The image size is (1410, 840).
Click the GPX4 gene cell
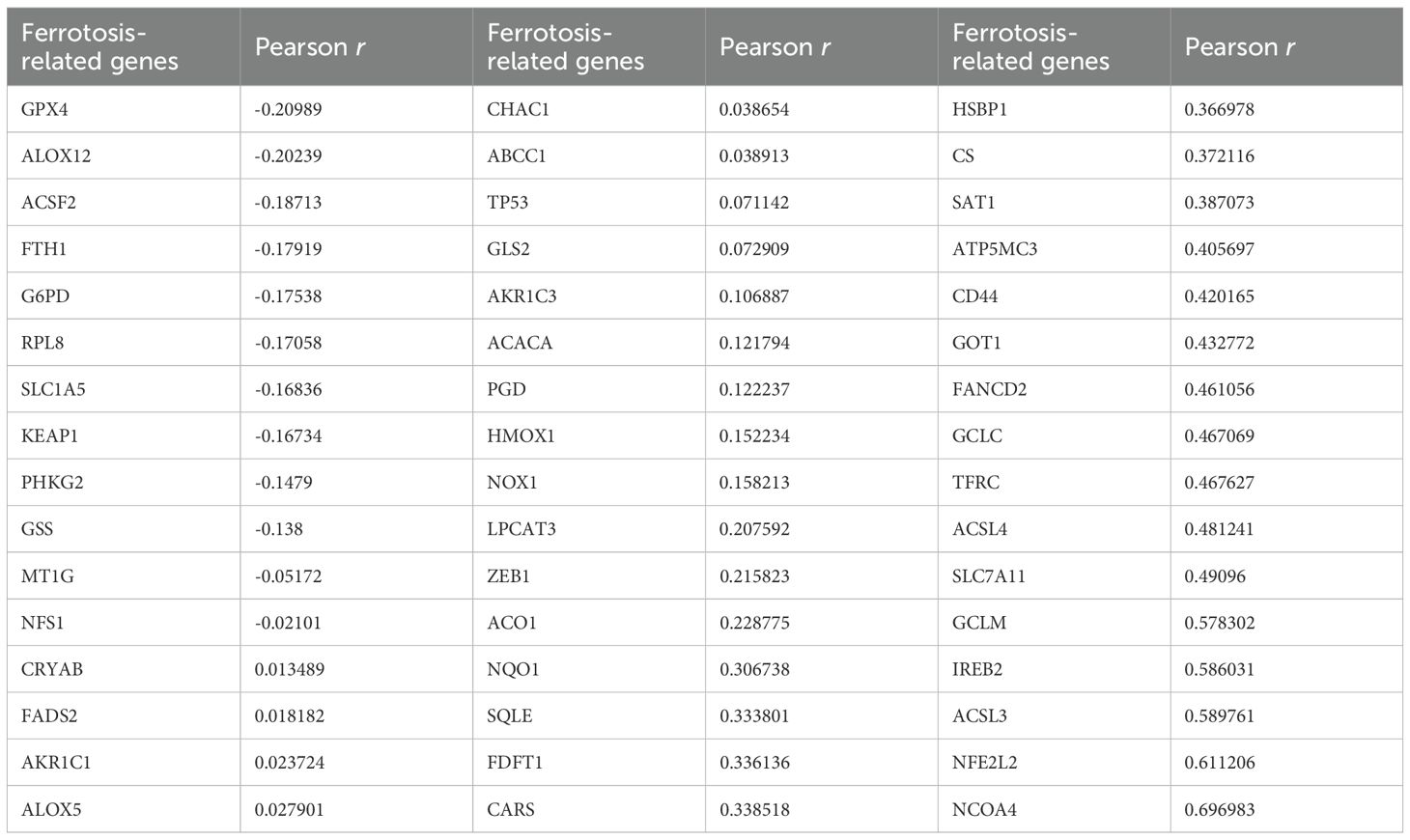(44, 109)
